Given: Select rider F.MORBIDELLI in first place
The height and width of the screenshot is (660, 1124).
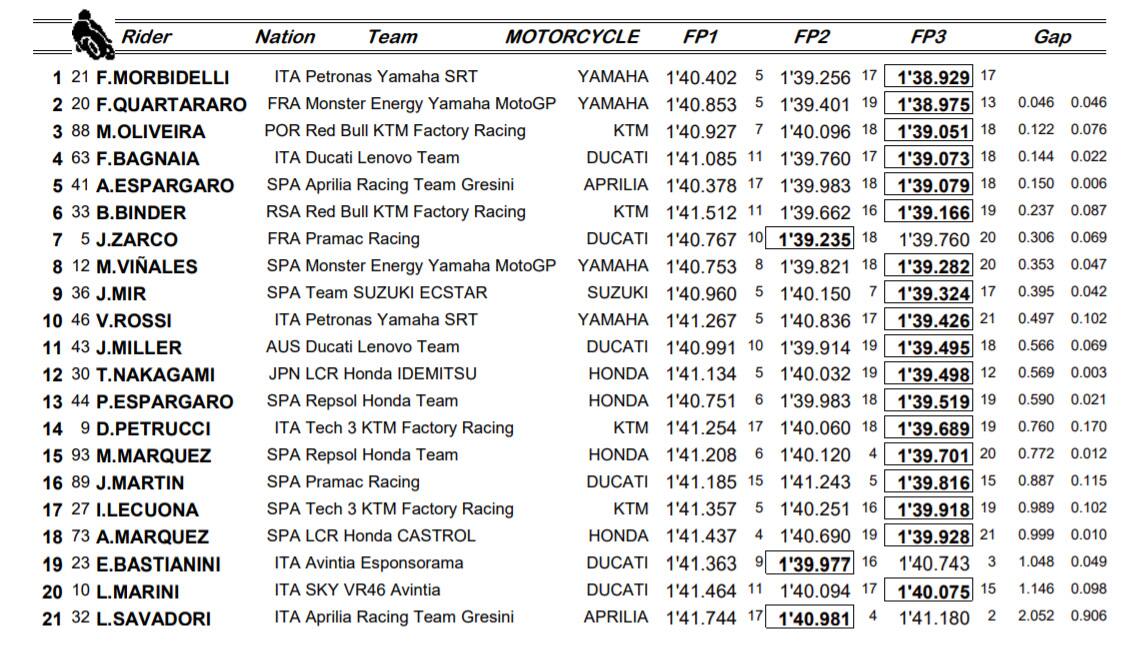Looking at the screenshot, I should (x=162, y=77).
